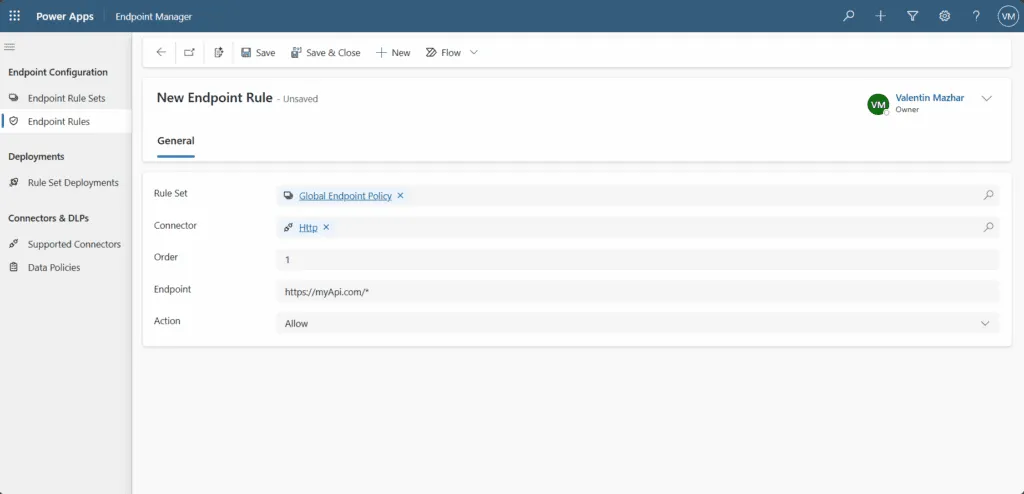Open Data Policies in sidebar

point(66,268)
